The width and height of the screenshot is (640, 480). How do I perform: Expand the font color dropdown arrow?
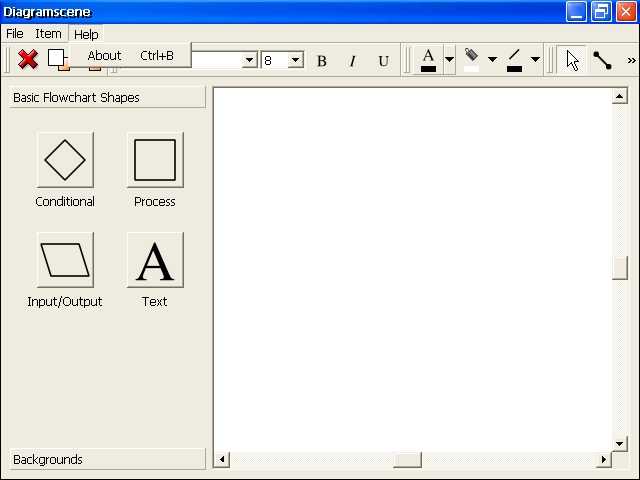coord(449,60)
